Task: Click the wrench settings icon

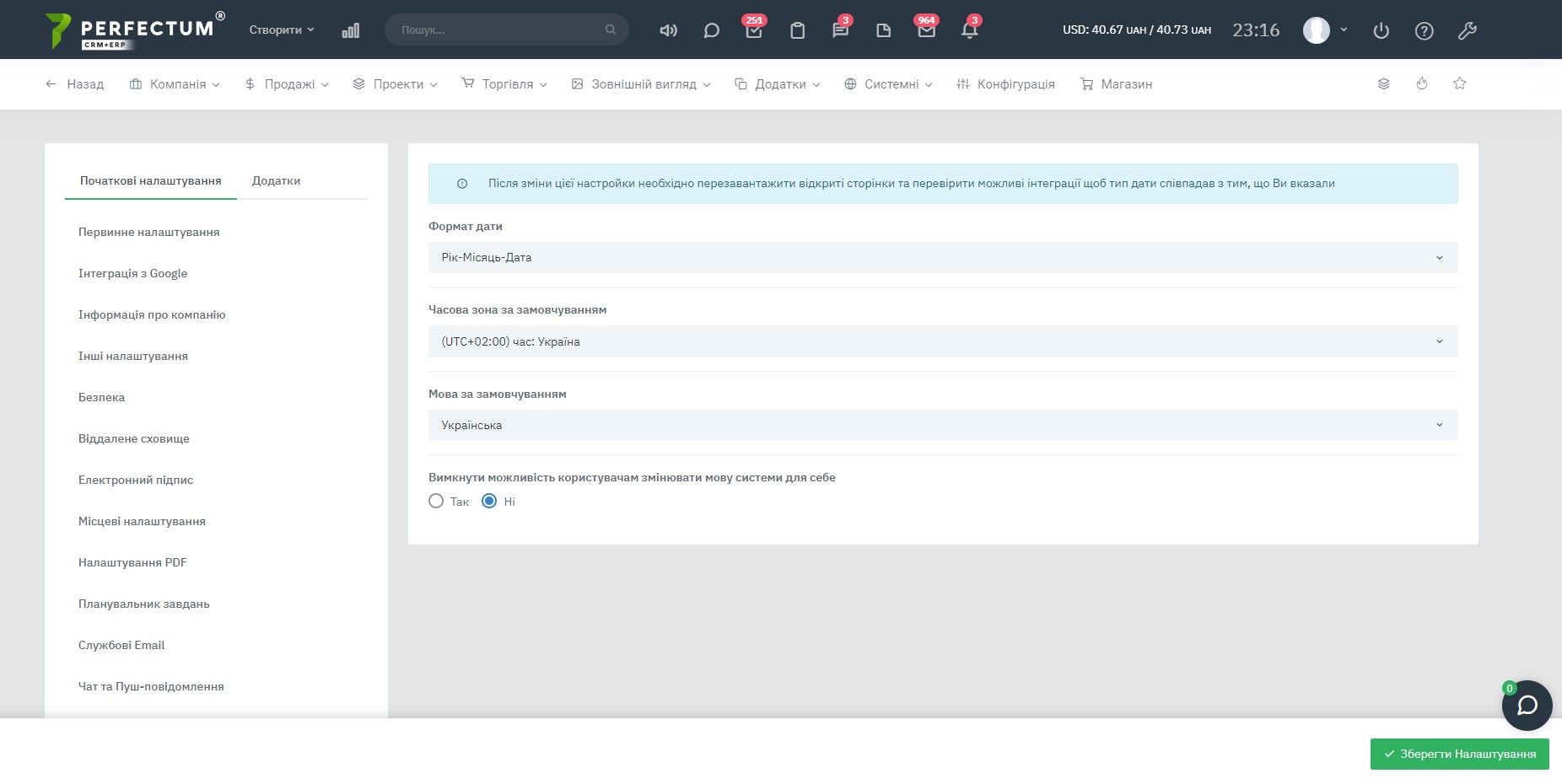Action: click(x=1467, y=30)
